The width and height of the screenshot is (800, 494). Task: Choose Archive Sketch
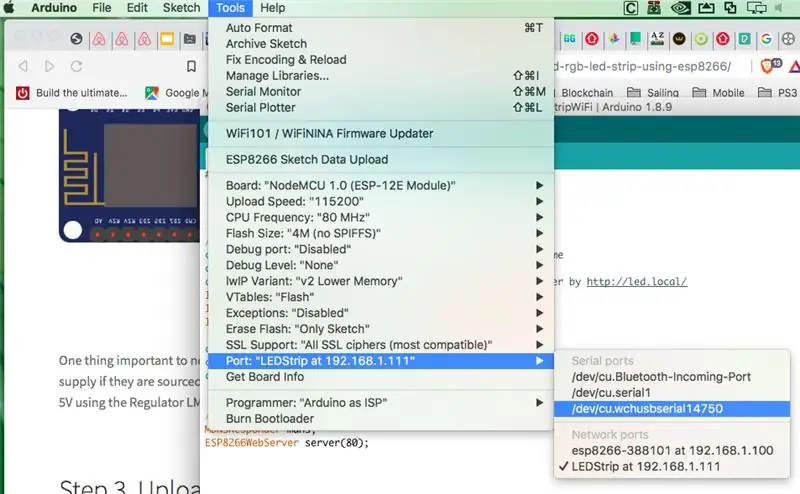click(381, 44)
